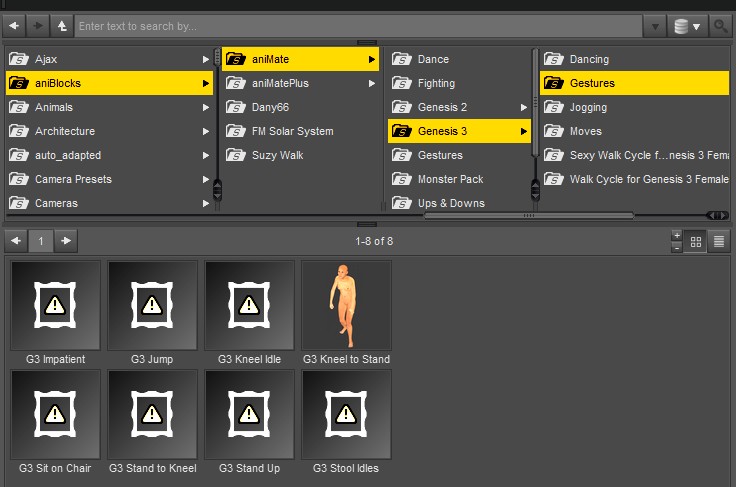Open the Jogging folder
Screen dimensions: 736x487
[635, 107]
